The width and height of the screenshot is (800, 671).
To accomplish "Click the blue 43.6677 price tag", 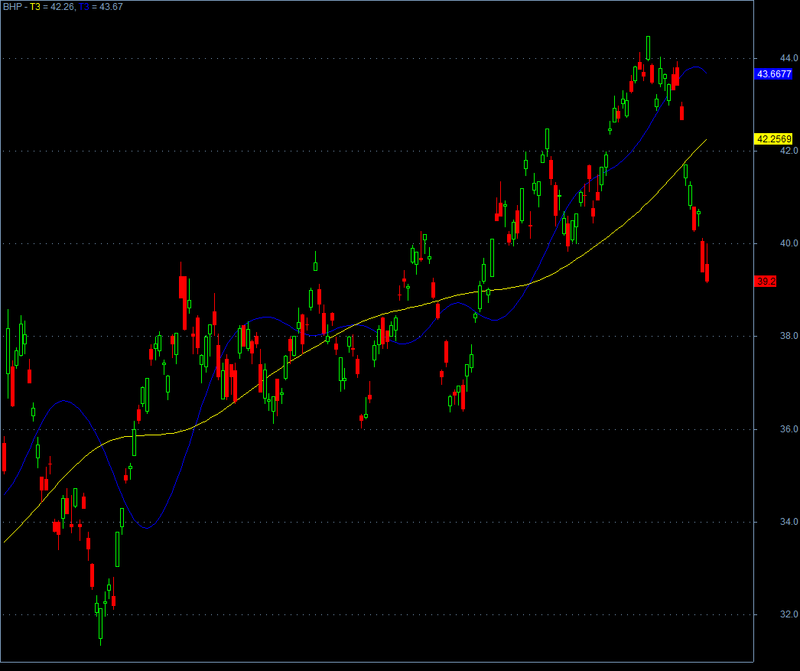I will pos(773,74).
